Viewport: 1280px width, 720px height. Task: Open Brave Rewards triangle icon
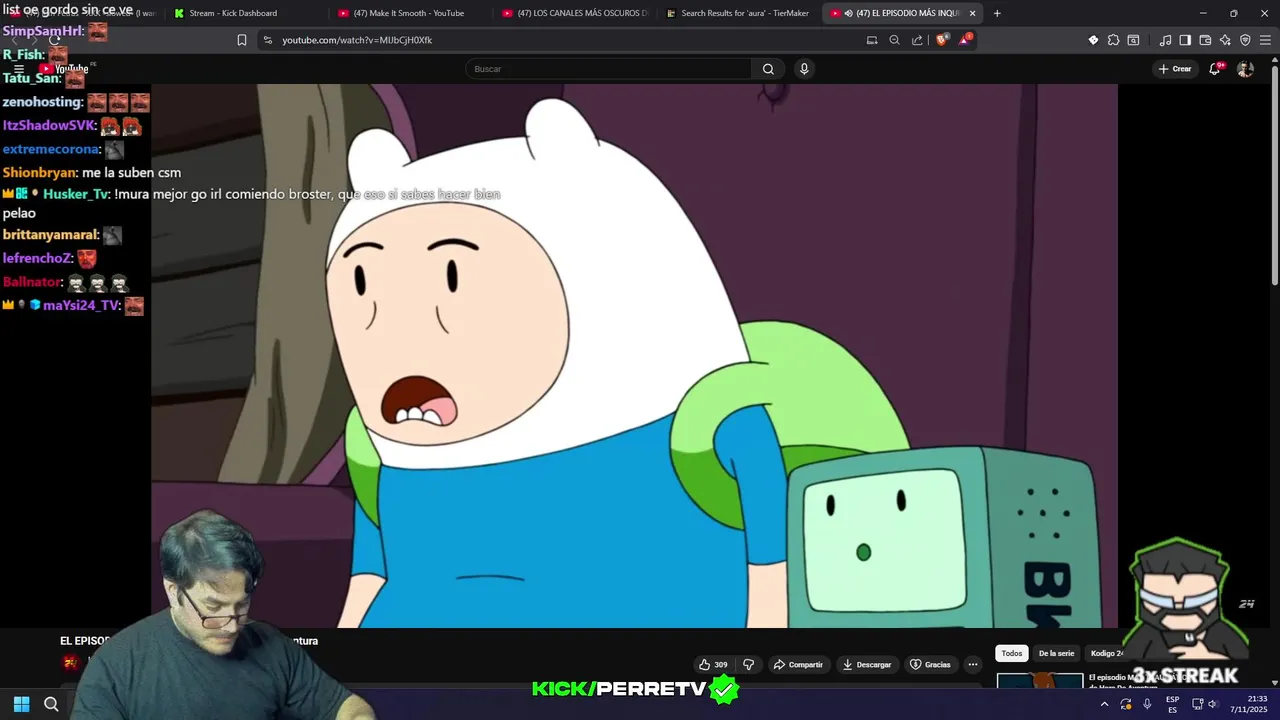tap(965, 40)
